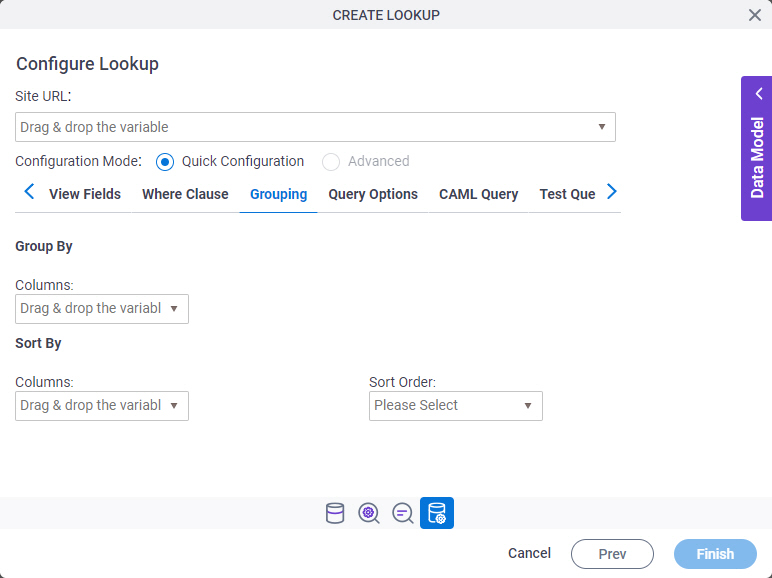Click the Configuration Mode label
The width and height of the screenshot is (772, 578).
(78, 161)
